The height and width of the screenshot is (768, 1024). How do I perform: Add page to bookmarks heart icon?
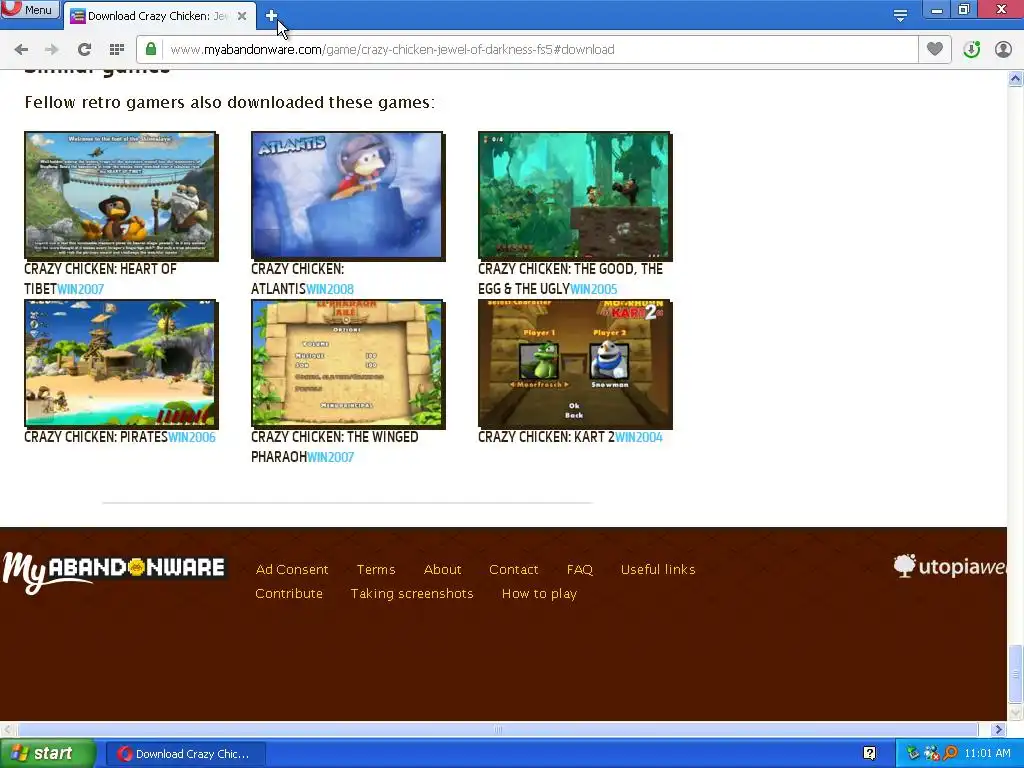point(935,49)
